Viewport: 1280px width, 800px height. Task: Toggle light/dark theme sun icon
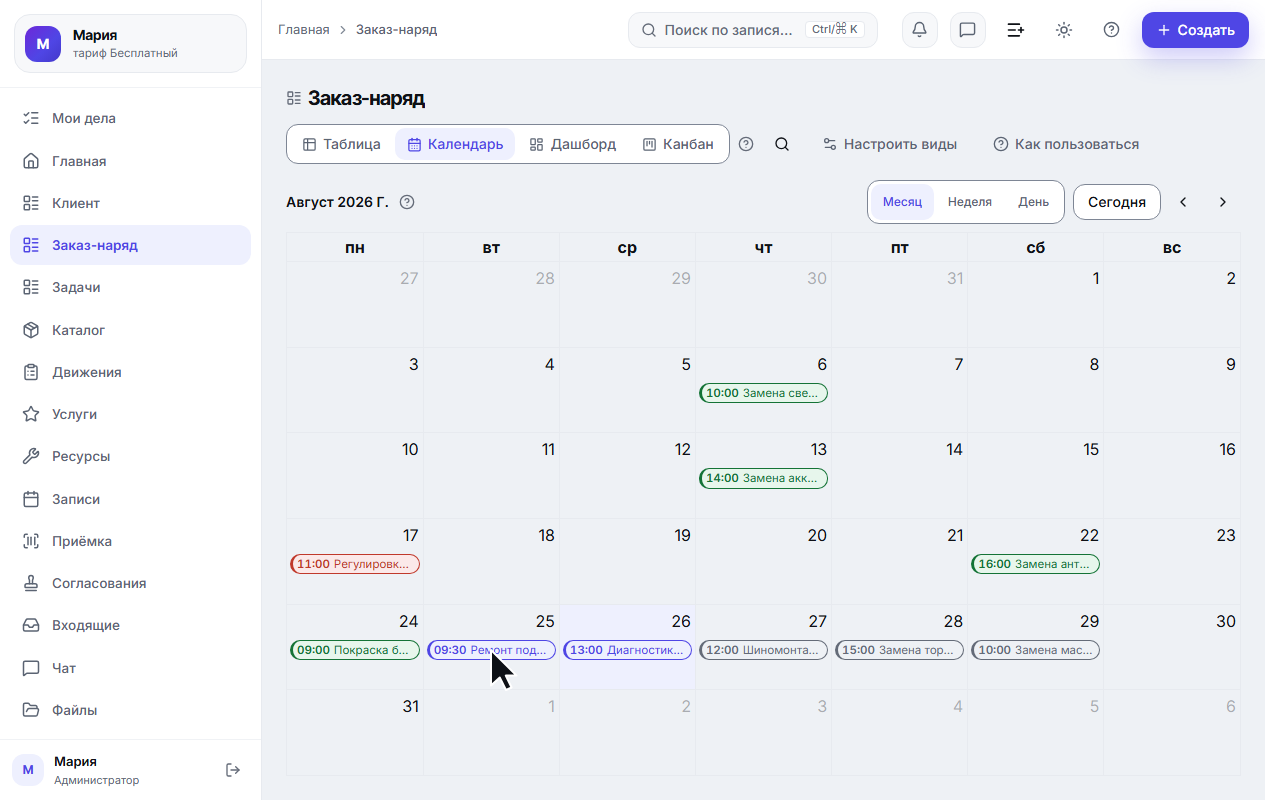1063,30
